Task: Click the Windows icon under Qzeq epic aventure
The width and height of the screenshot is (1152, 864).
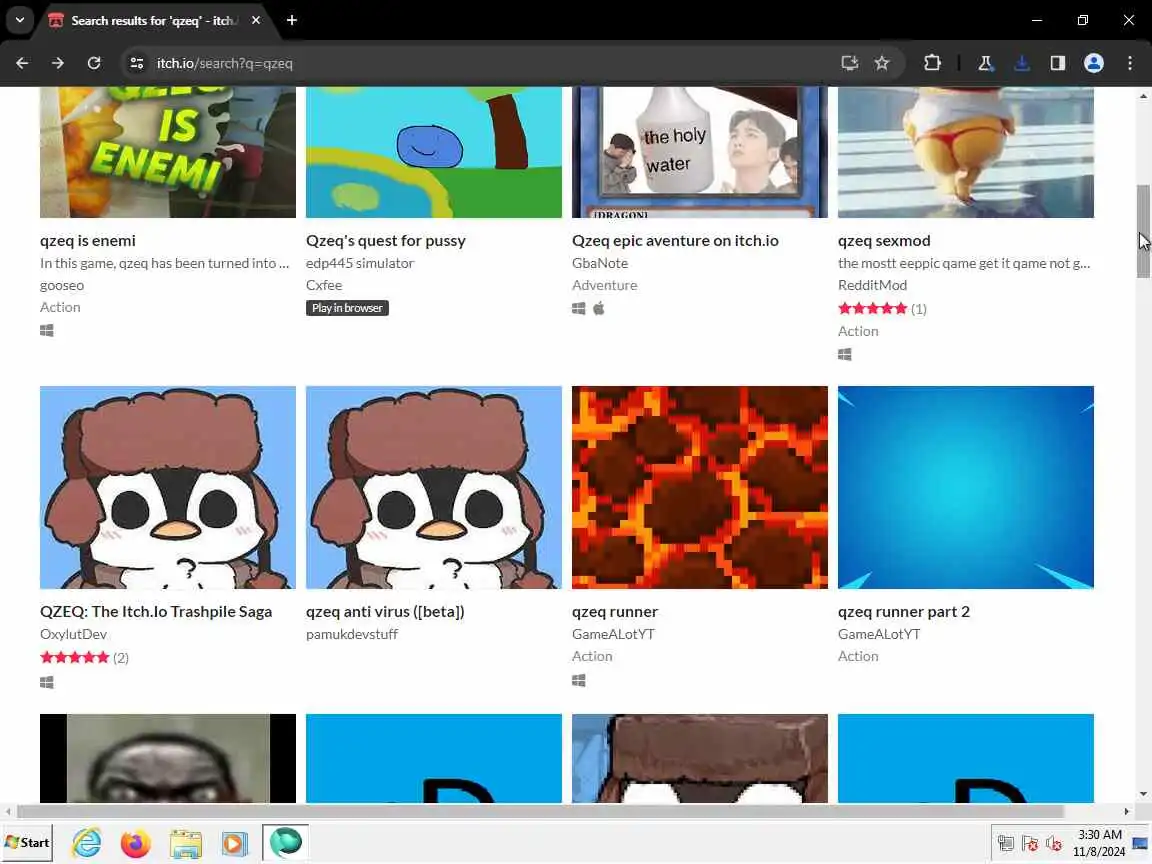Action: (578, 309)
